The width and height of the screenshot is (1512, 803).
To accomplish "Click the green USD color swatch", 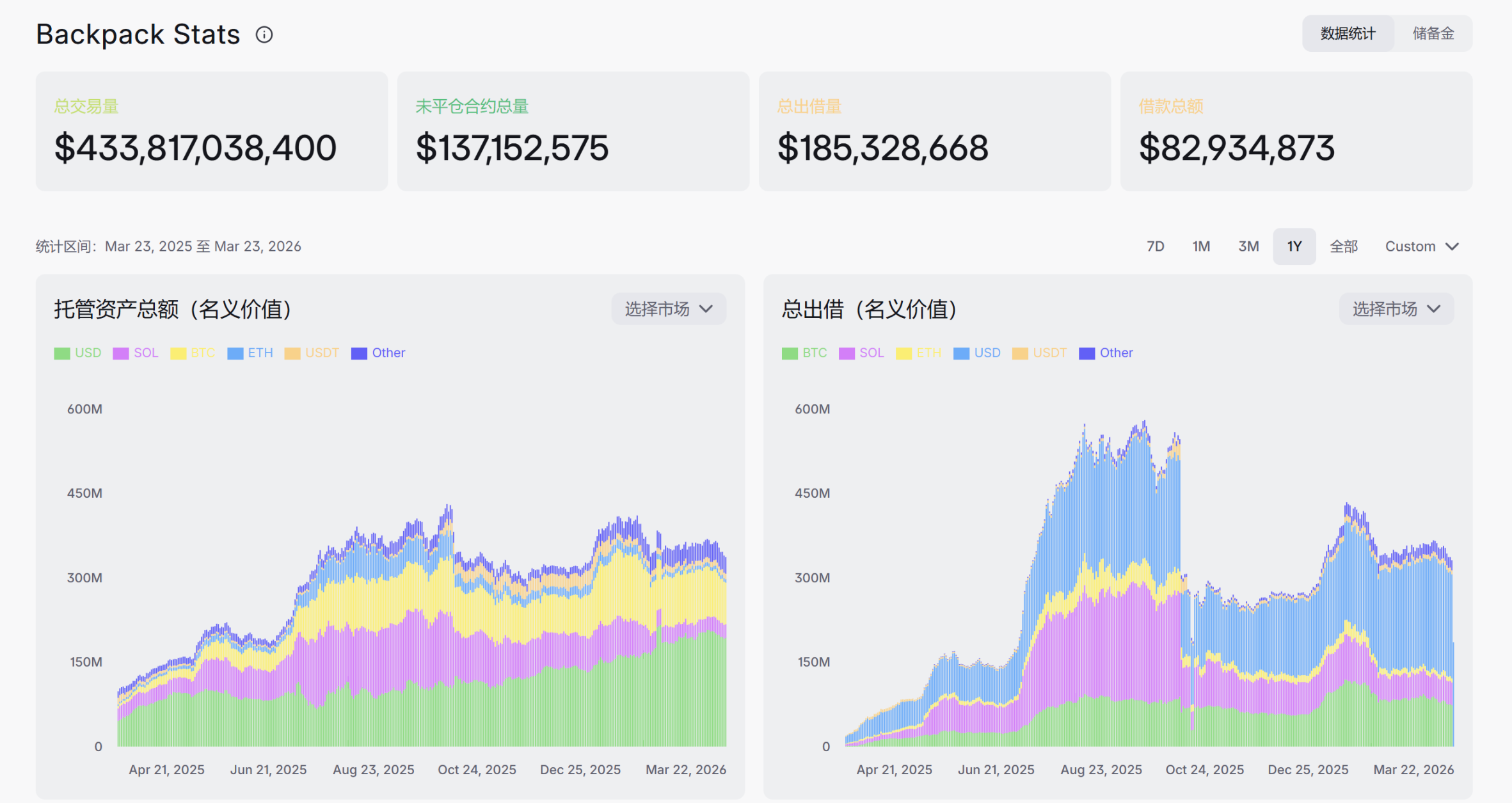I will point(61,353).
